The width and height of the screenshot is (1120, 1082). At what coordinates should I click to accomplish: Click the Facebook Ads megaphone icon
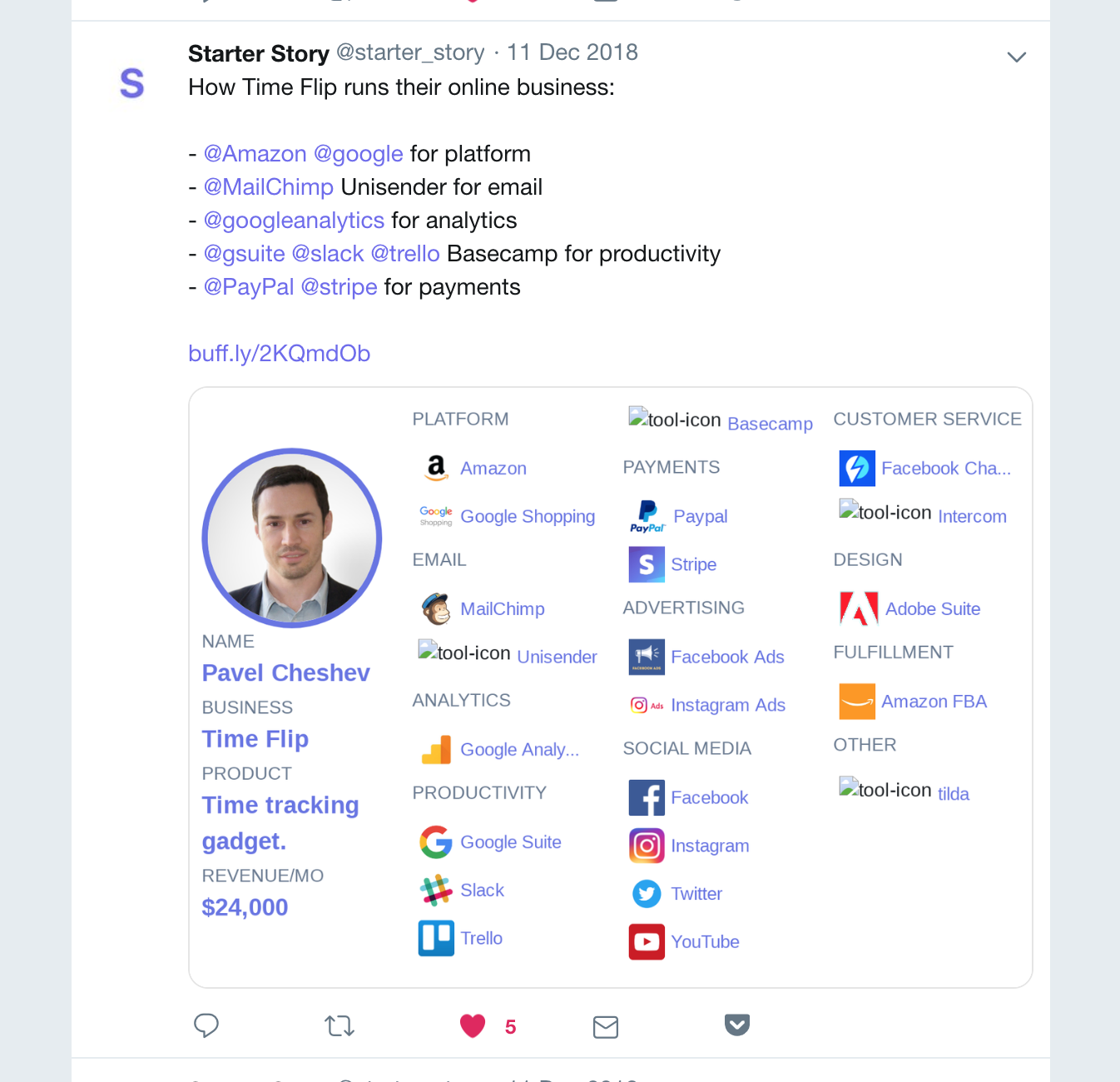[647, 657]
